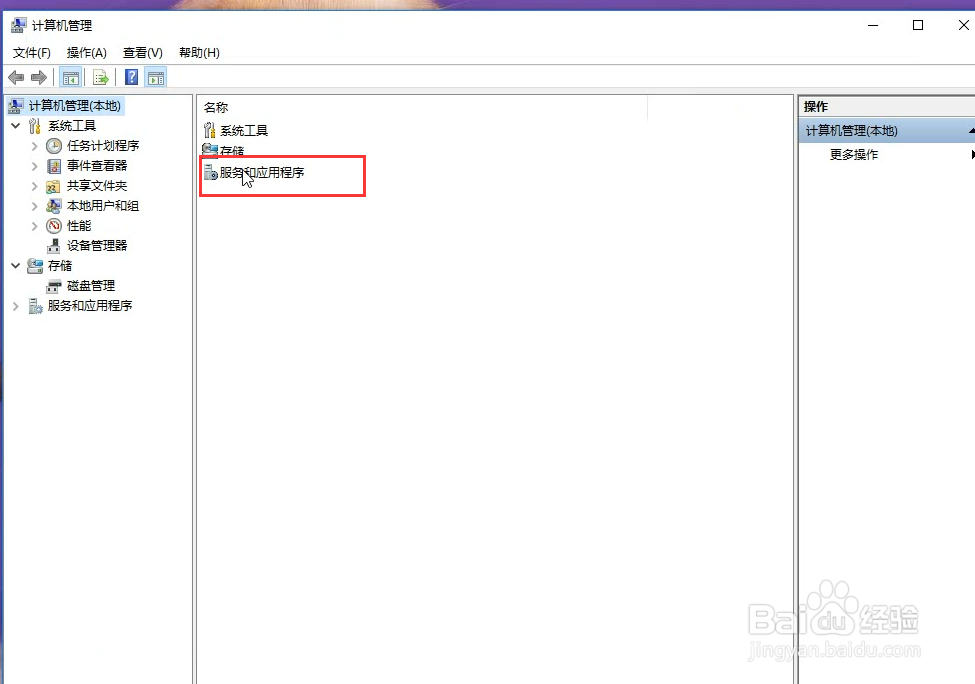Open the 文件(F) menu
Screen dimensions: 975x684
click(x=32, y=53)
